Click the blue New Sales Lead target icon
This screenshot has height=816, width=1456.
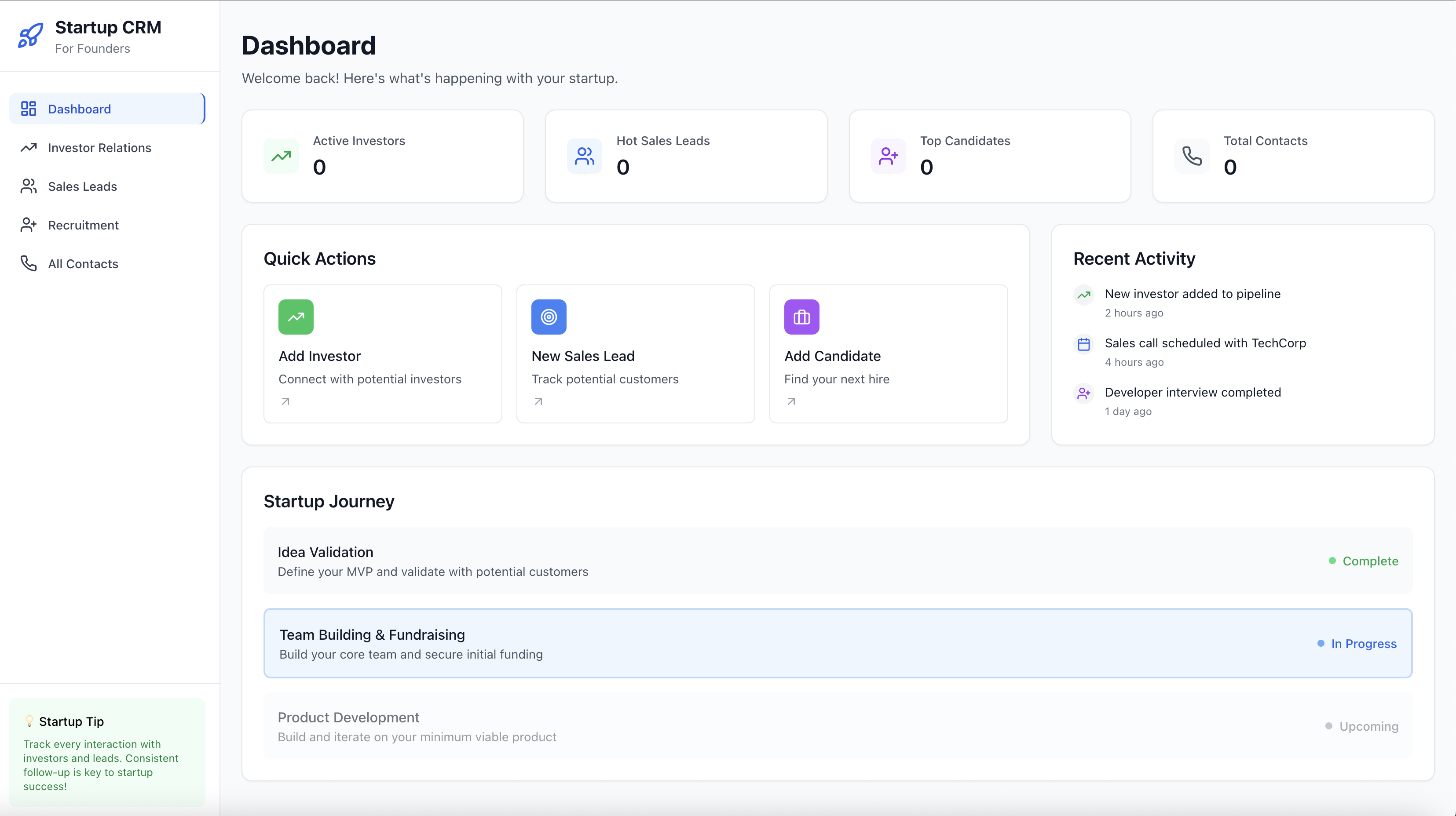(x=549, y=317)
